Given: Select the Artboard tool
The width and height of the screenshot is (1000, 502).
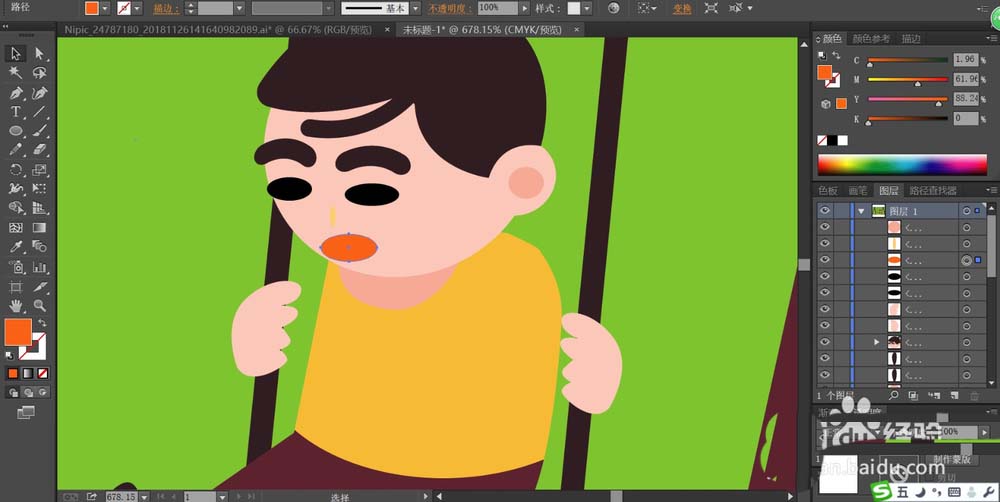Looking at the screenshot, I should tap(16, 287).
